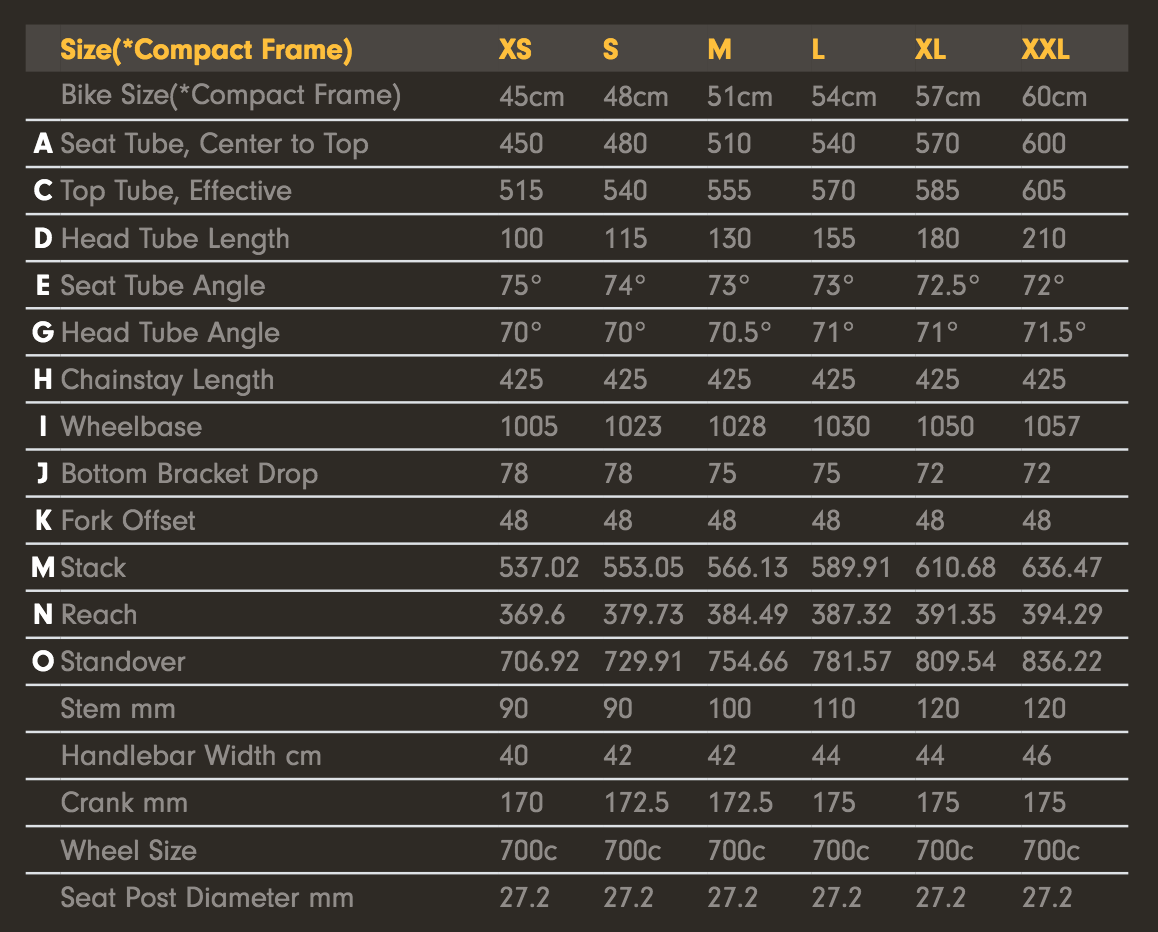Click the Handlebar Width cm label

tap(191, 756)
